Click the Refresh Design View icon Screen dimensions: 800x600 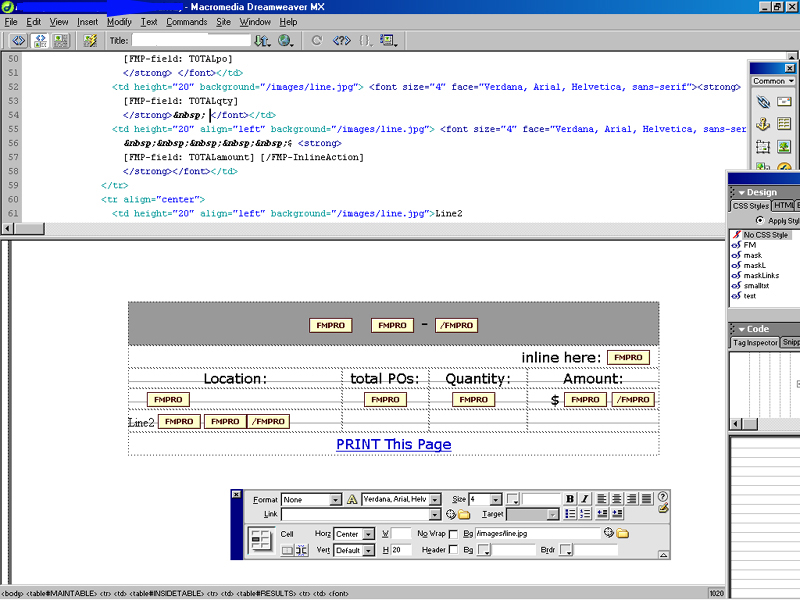(317, 41)
